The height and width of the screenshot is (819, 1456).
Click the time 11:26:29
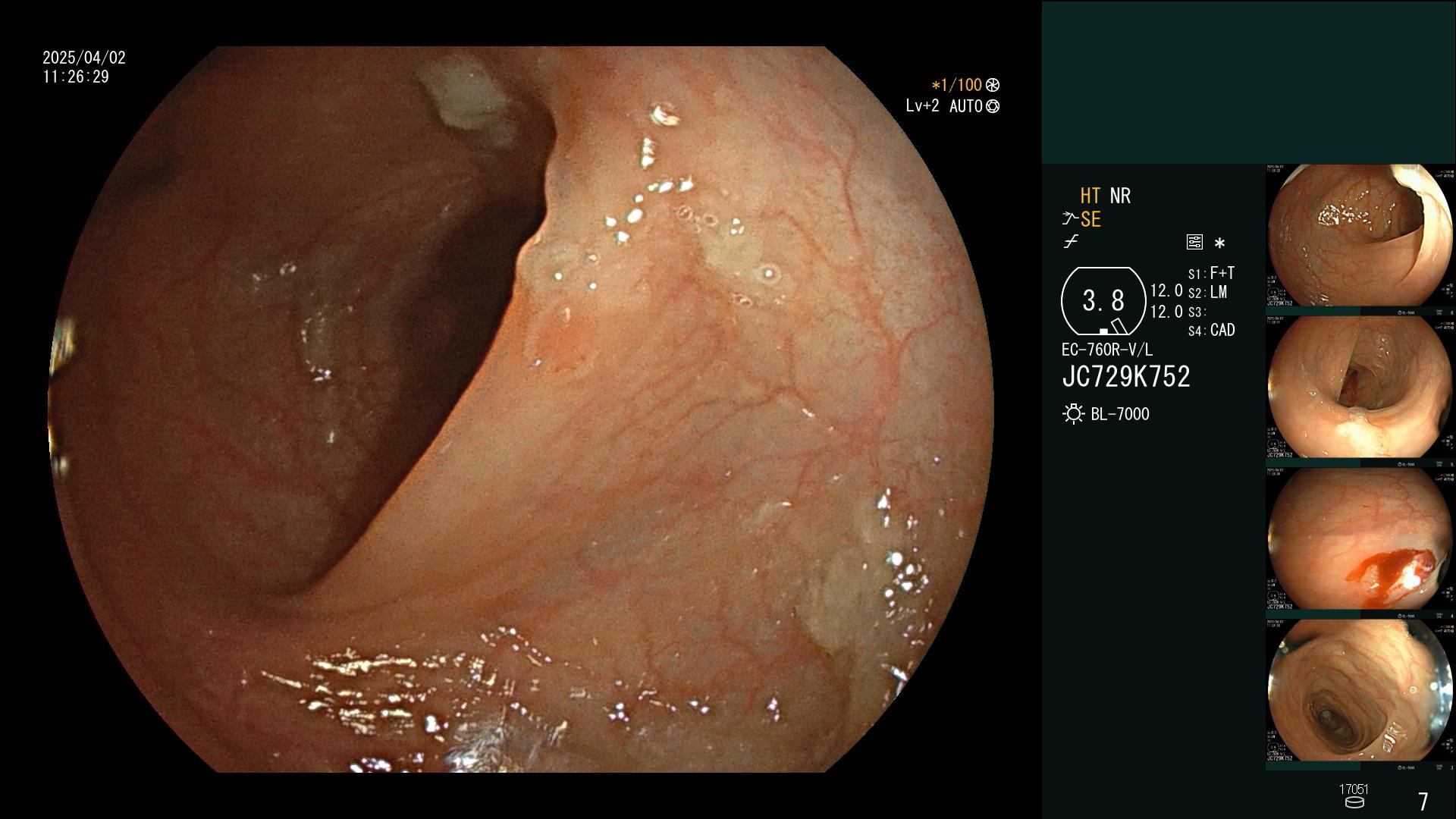(76, 77)
